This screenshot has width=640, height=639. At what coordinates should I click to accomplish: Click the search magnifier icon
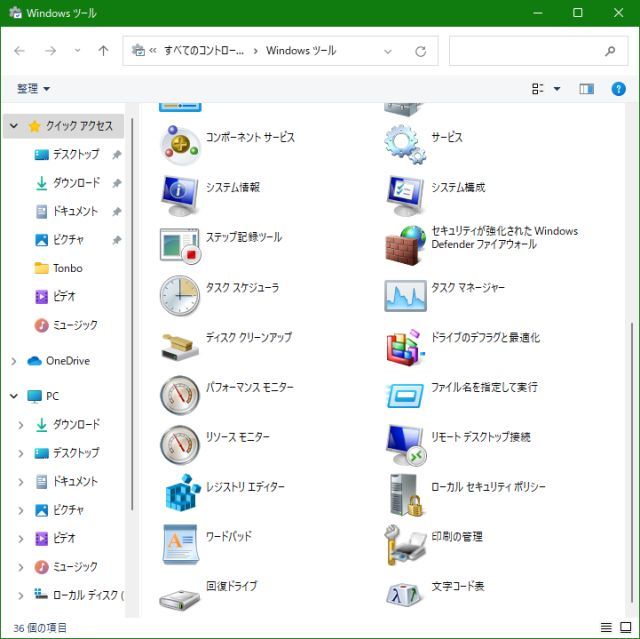pyautogui.click(x=610, y=51)
